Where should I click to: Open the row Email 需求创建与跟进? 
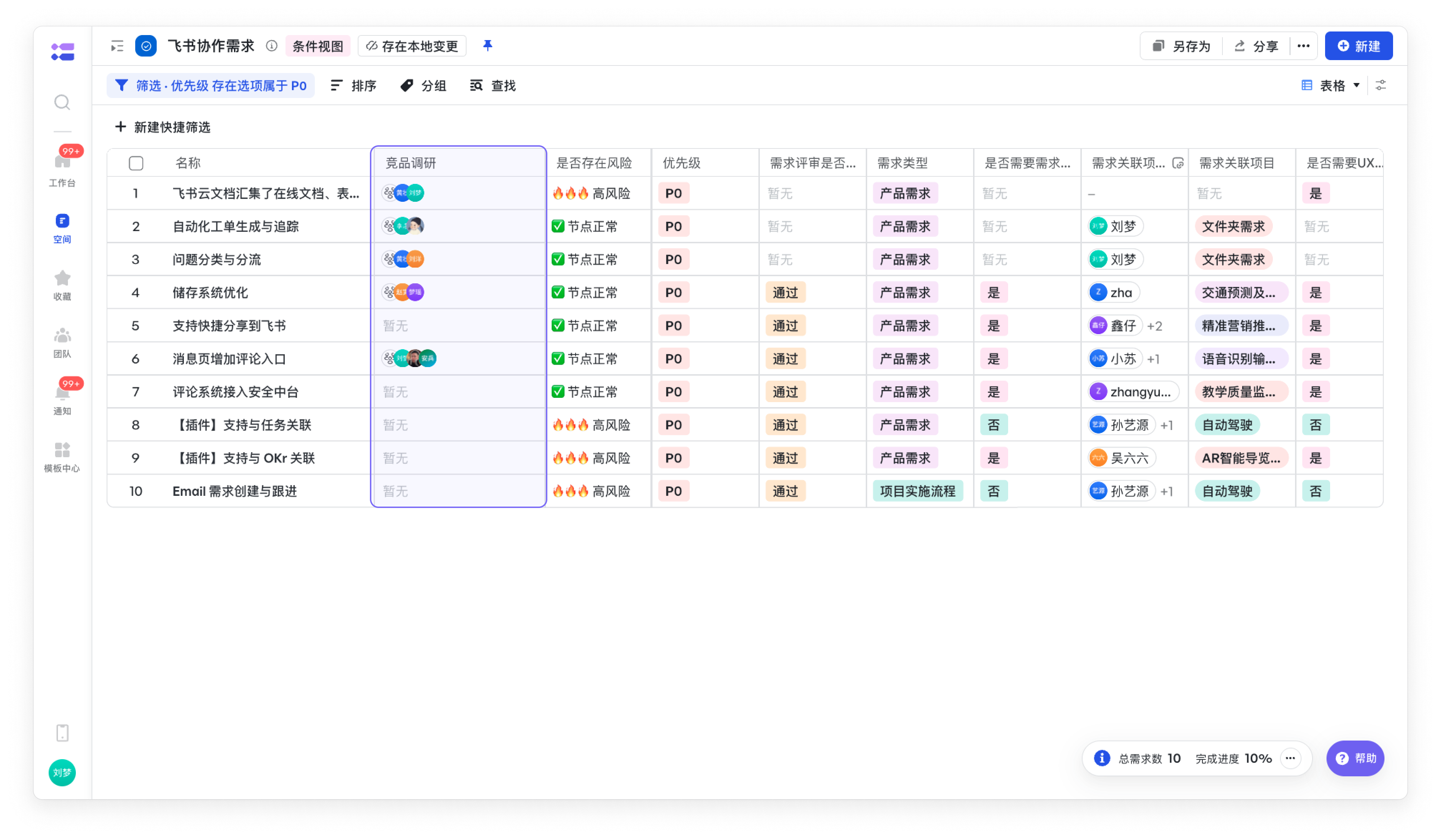[235, 491]
